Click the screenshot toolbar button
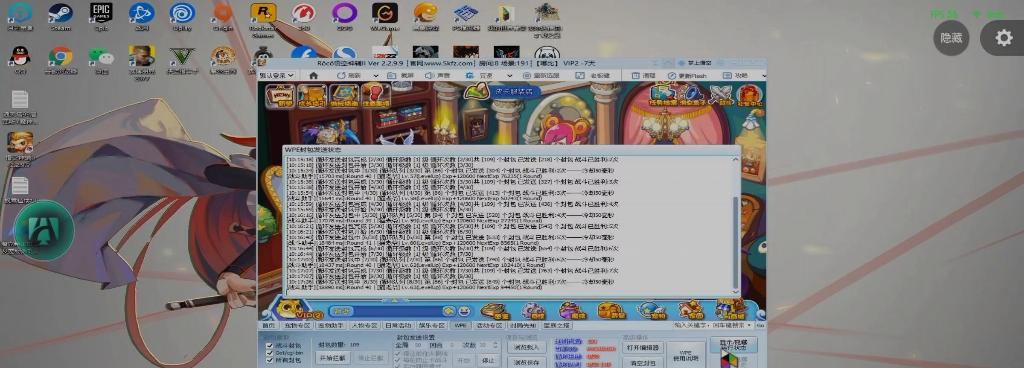The width and height of the screenshot is (1024, 368). tap(401, 76)
